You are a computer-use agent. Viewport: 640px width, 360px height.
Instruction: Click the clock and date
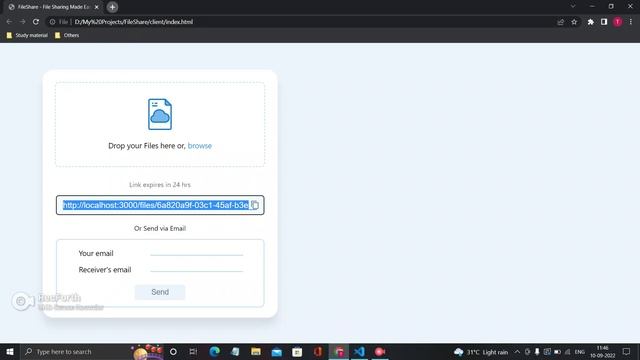click(x=602, y=351)
